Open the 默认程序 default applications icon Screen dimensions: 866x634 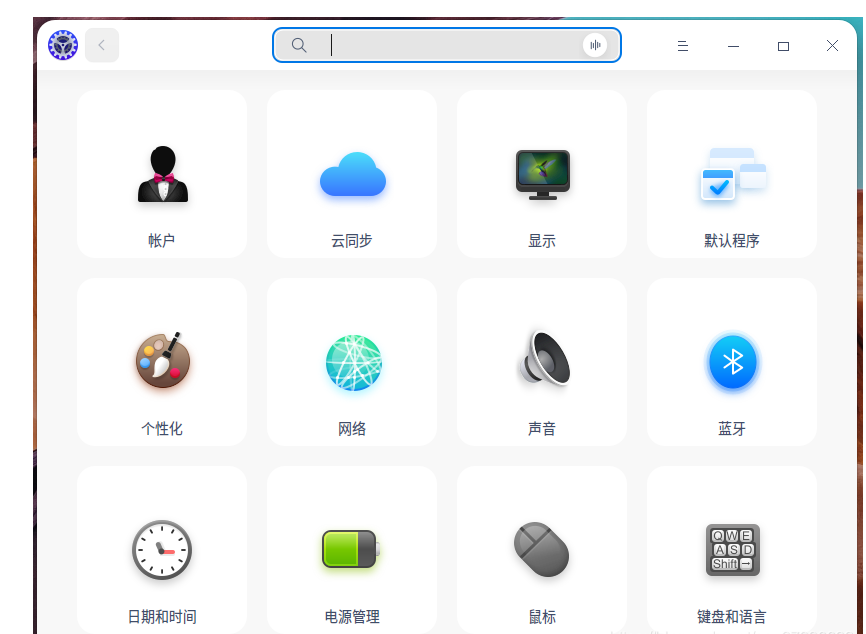click(x=732, y=175)
